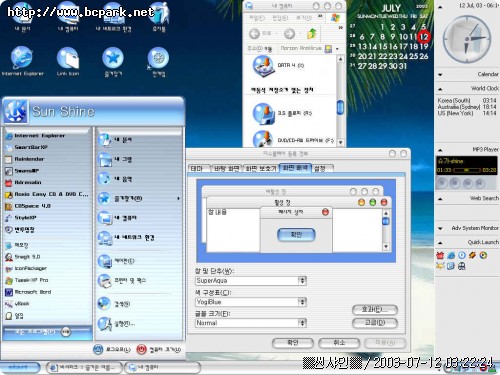Open 제어판 (Control Panel) in the start menu
Image resolution: width=500 pixels, height=375 pixels.
(x=117, y=261)
